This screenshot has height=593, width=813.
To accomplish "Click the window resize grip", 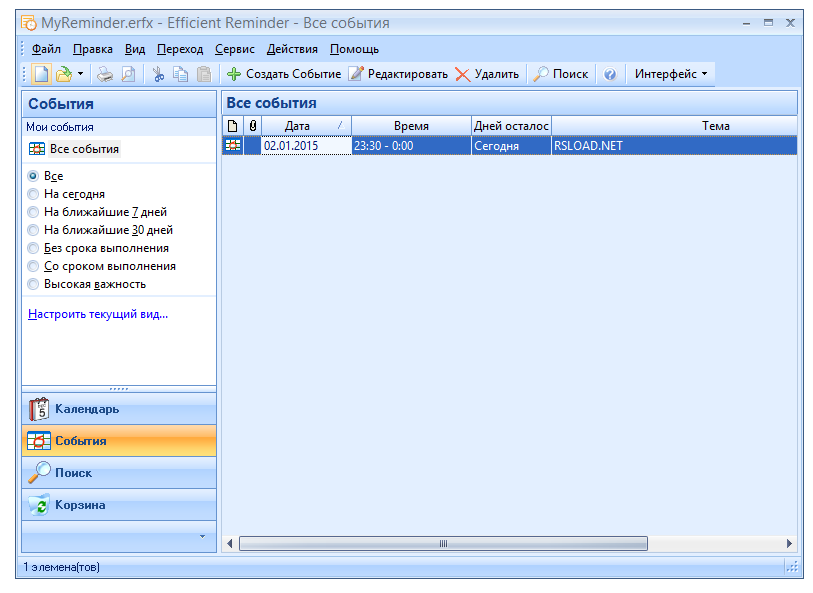I will pos(792,567).
